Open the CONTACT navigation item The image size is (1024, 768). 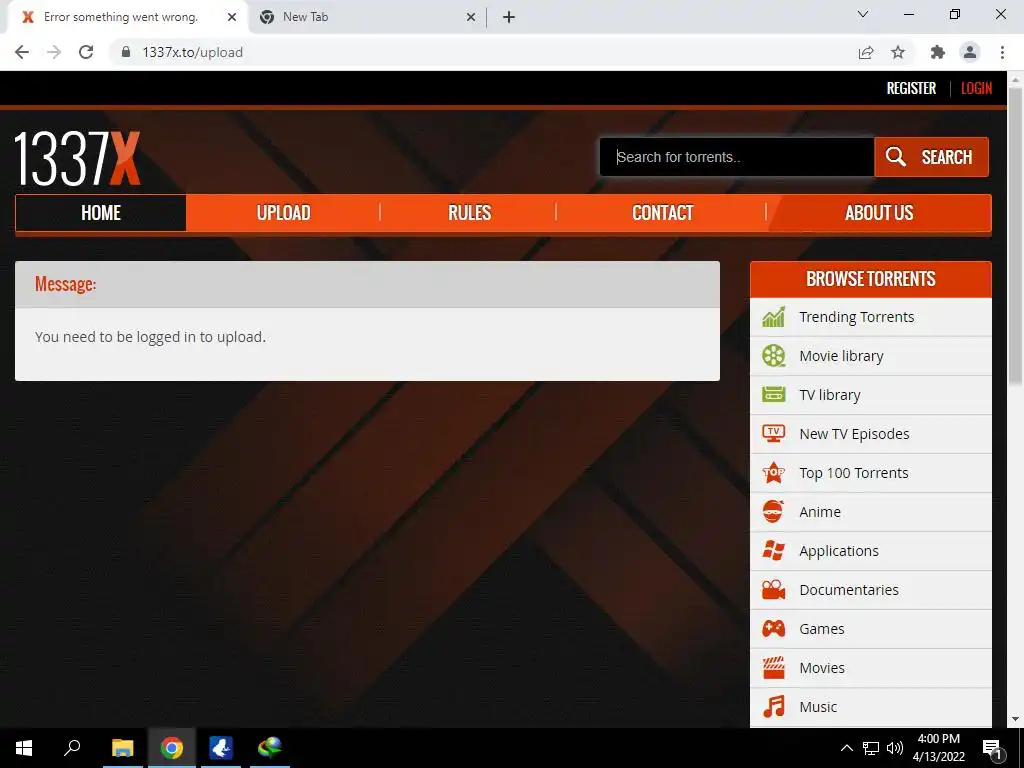point(662,213)
